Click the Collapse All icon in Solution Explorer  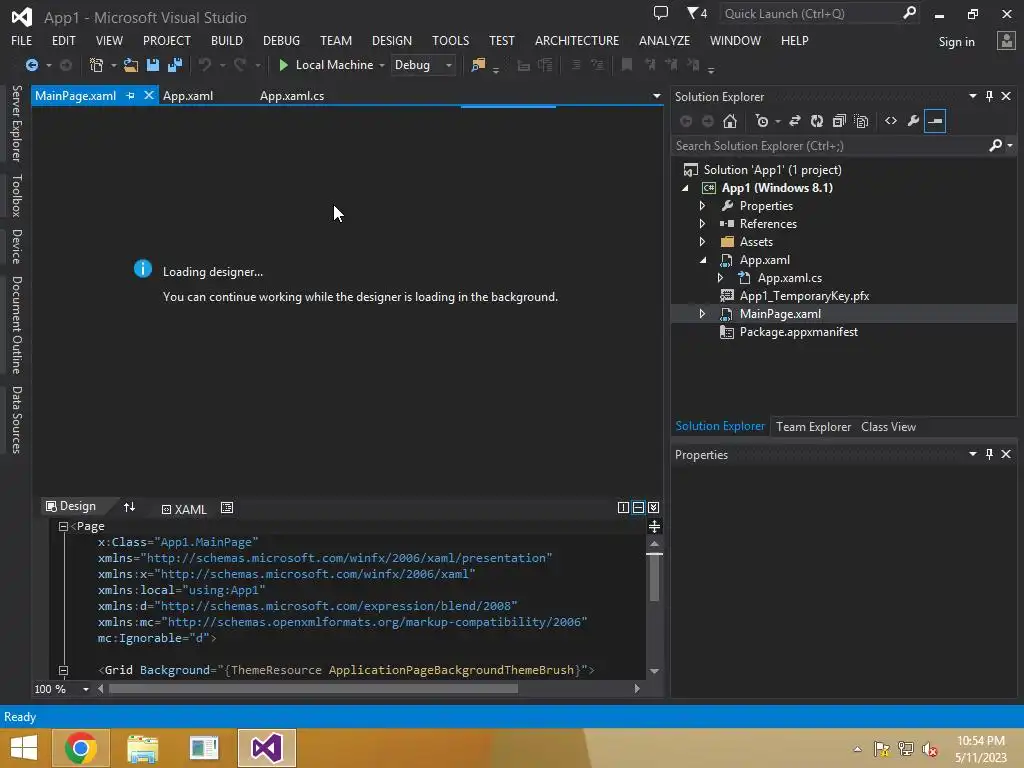point(839,121)
